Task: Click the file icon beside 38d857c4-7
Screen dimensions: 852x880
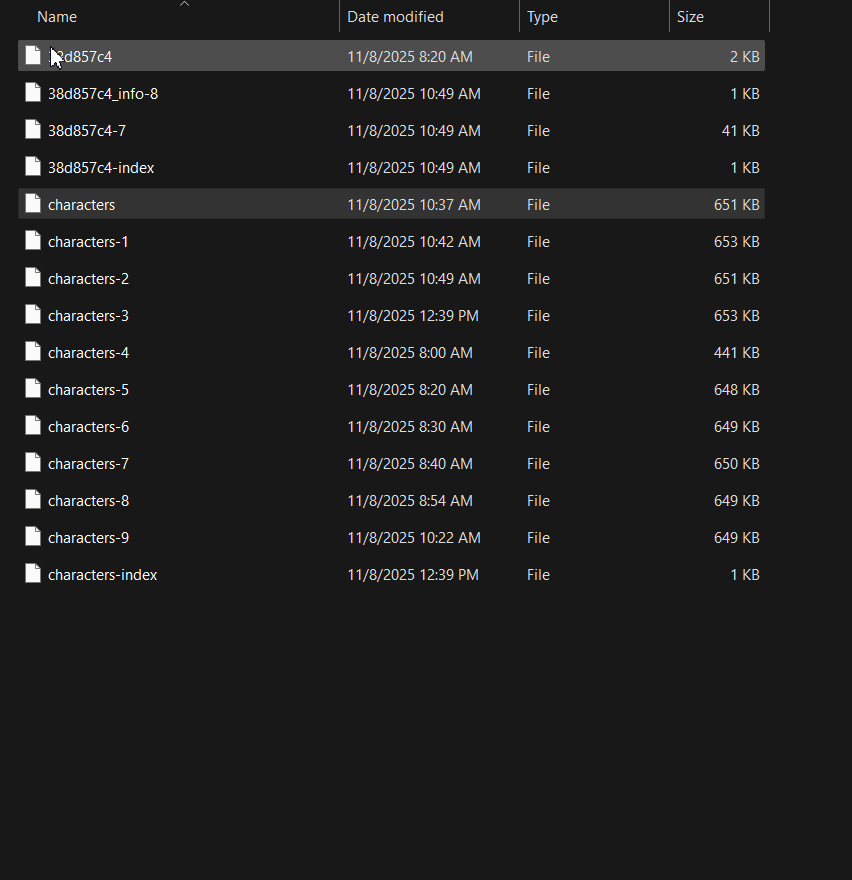Action: pos(33,130)
